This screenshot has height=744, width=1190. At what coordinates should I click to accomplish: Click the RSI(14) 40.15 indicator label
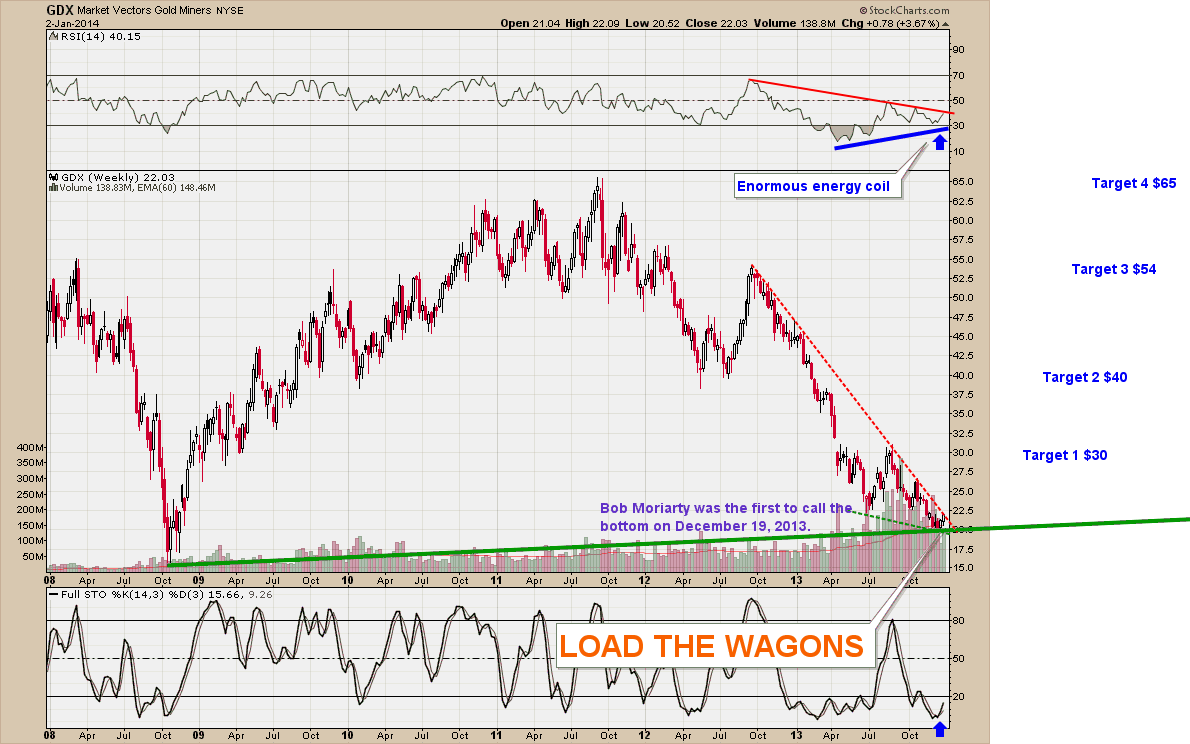click(100, 36)
